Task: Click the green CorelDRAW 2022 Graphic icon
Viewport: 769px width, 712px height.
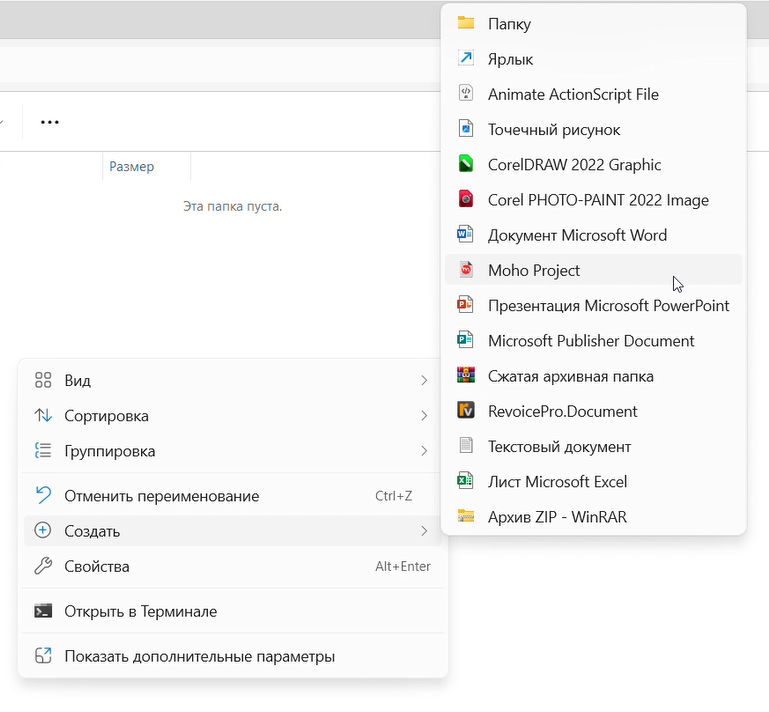Action: tap(465, 164)
